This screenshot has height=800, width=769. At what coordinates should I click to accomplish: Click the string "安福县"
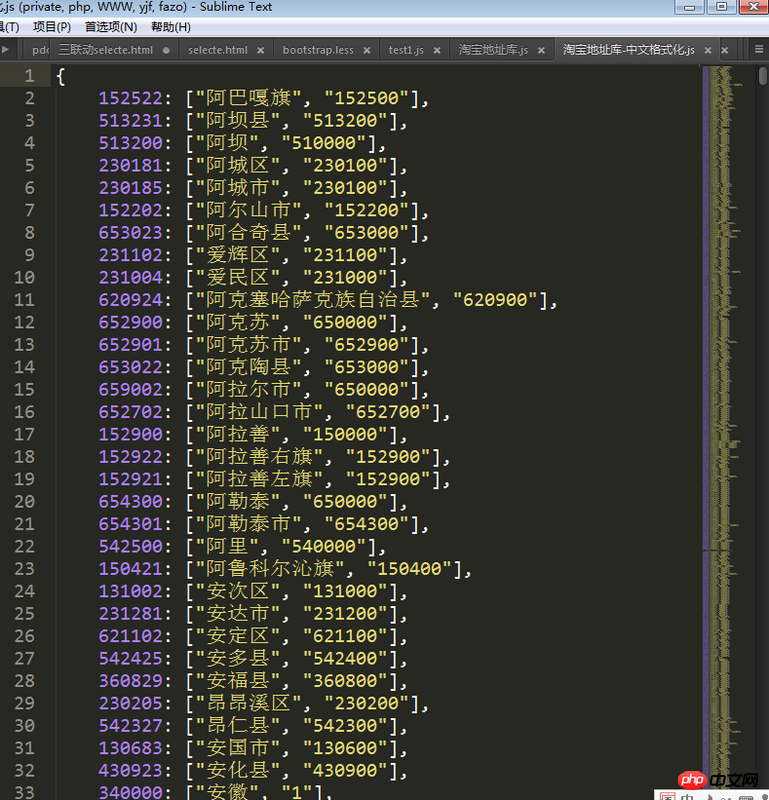(238, 681)
